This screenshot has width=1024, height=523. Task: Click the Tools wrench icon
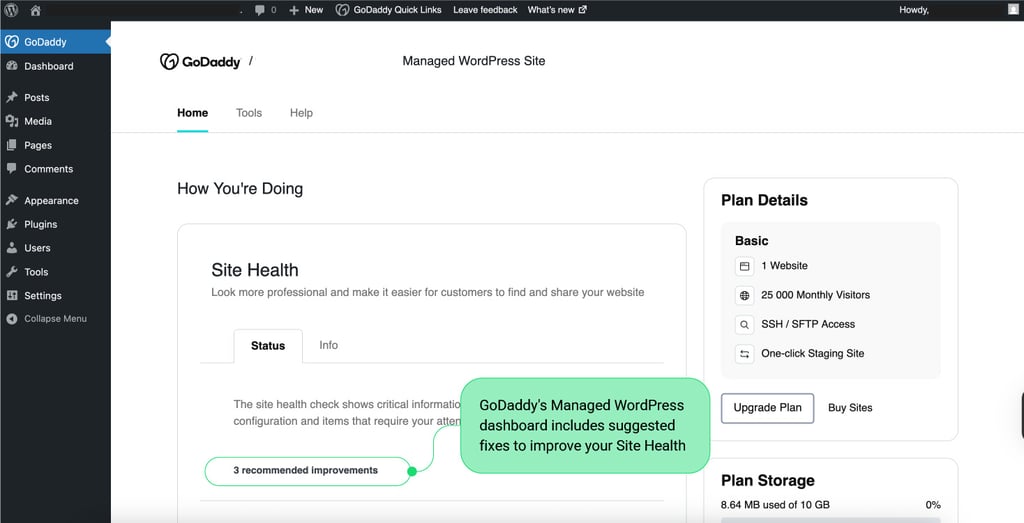pyautogui.click(x=12, y=272)
